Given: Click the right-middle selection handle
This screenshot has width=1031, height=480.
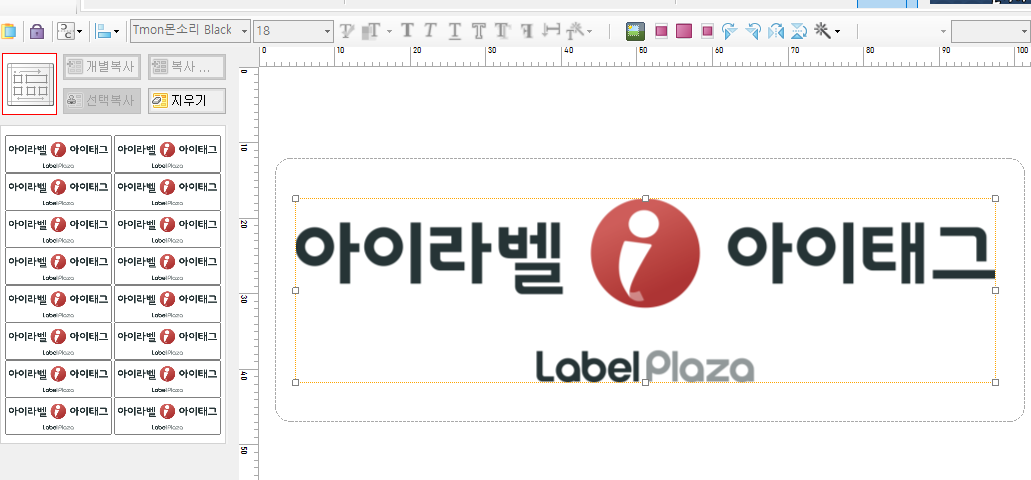Looking at the screenshot, I should [995, 290].
